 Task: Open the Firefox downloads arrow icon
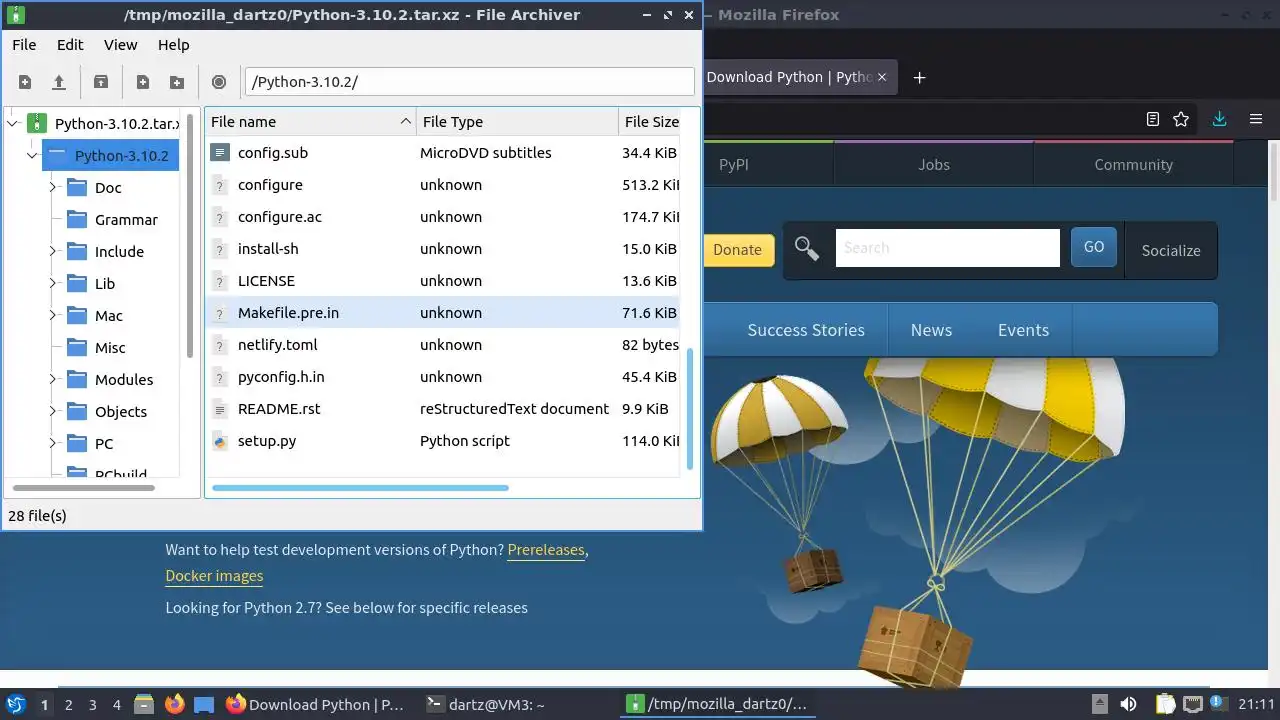tap(1219, 119)
